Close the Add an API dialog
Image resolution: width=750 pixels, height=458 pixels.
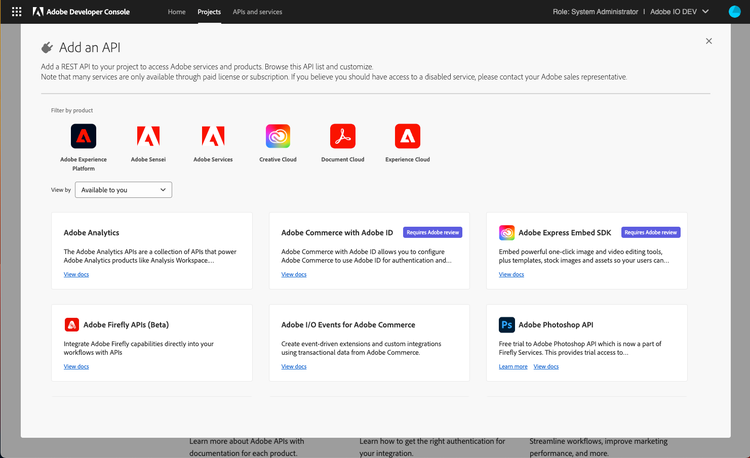709,41
